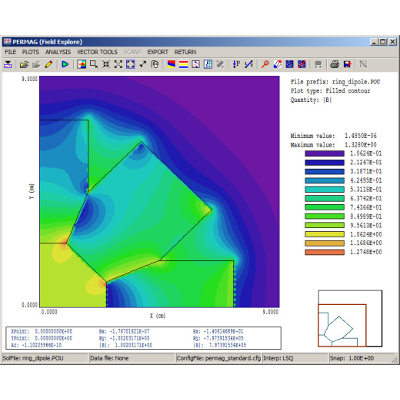
Task: Click the blue diagonal line scan icon
Action: click(249, 64)
